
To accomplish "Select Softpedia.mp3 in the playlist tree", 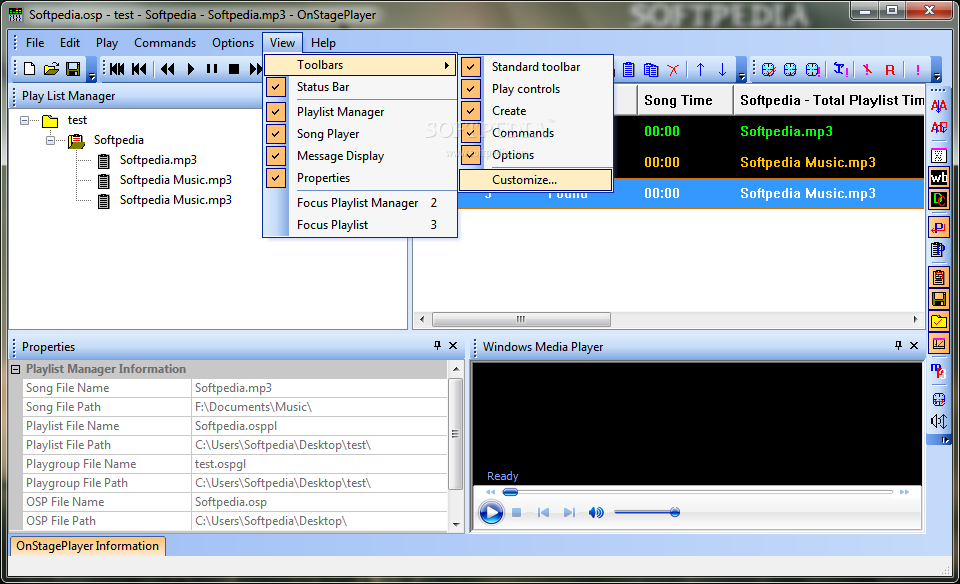I will (x=158, y=160).
